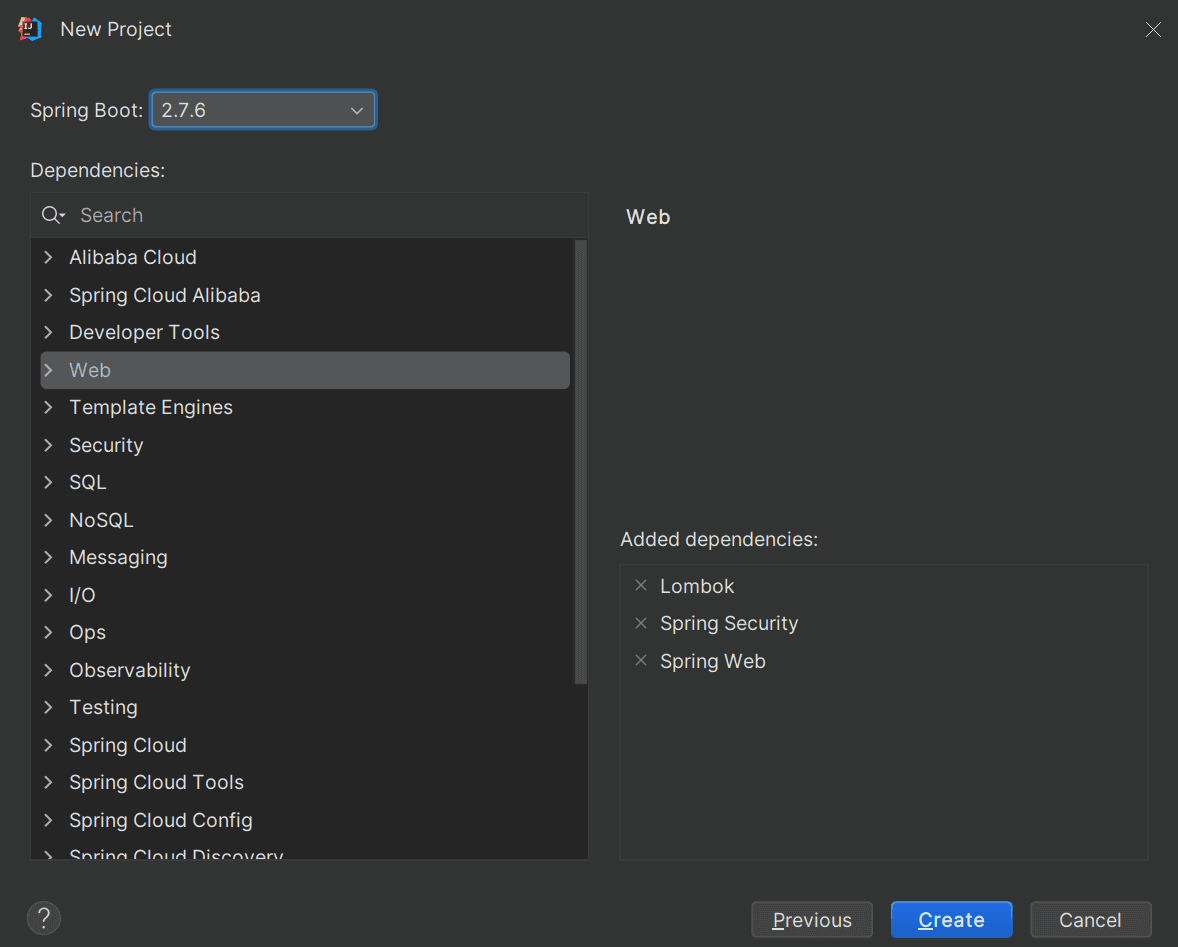Select the Developer Tools row
Screen dimensions: 1178x947
point(305,333)
